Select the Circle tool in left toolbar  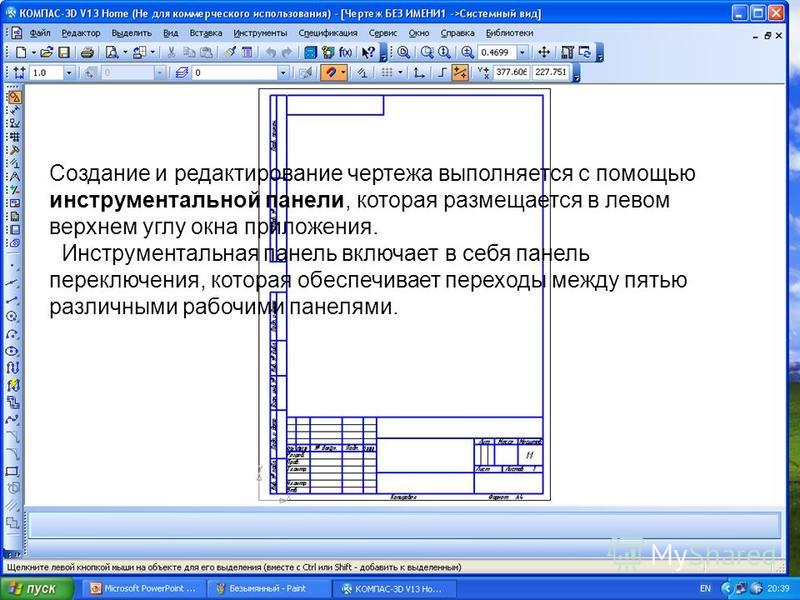coord(13,316)
